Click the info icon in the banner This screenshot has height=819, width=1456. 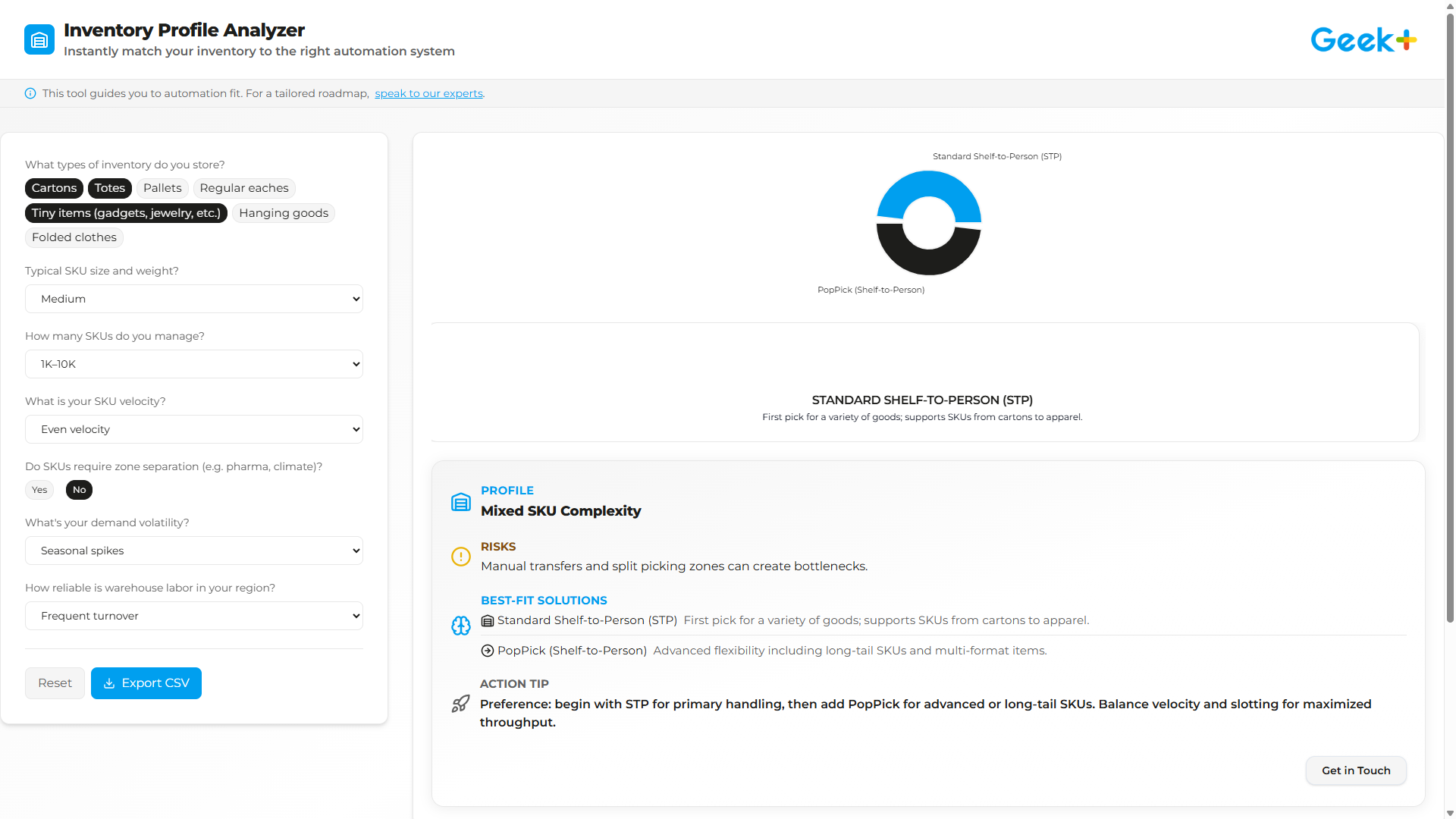coord(30,93)
